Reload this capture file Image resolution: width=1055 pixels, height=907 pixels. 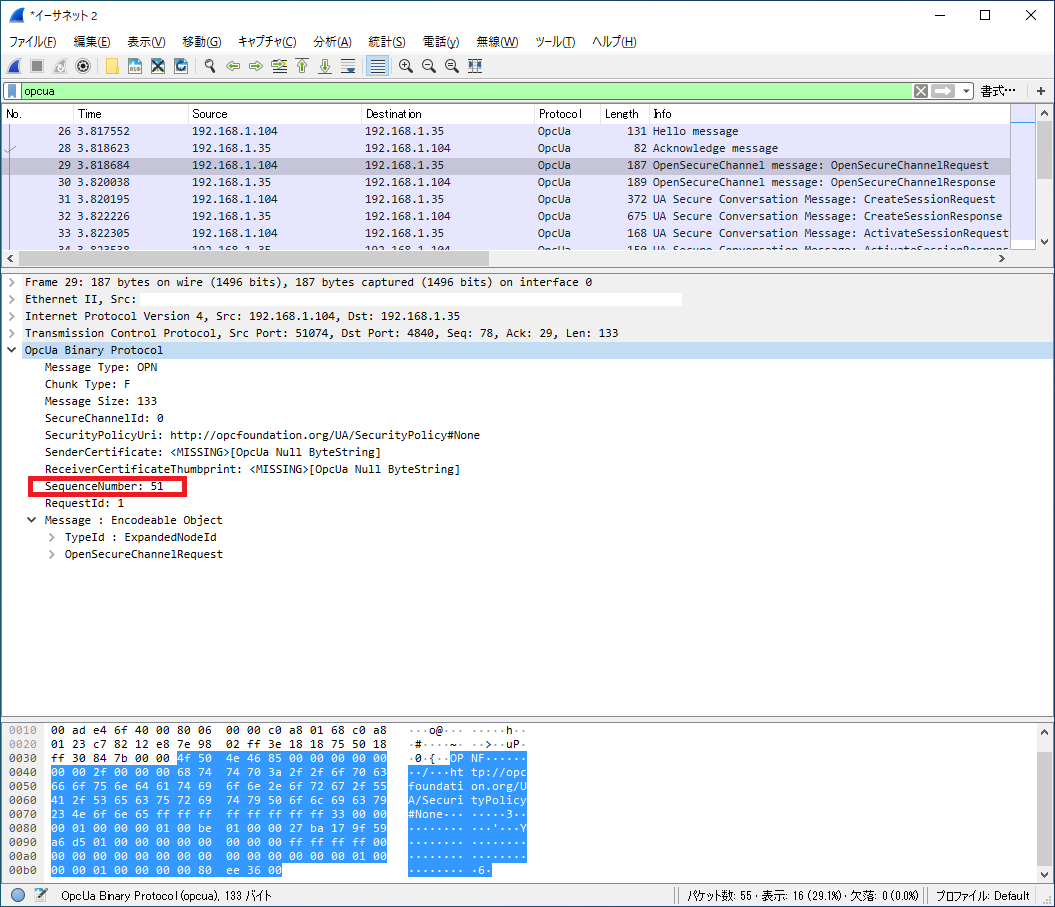click(181, 66)
